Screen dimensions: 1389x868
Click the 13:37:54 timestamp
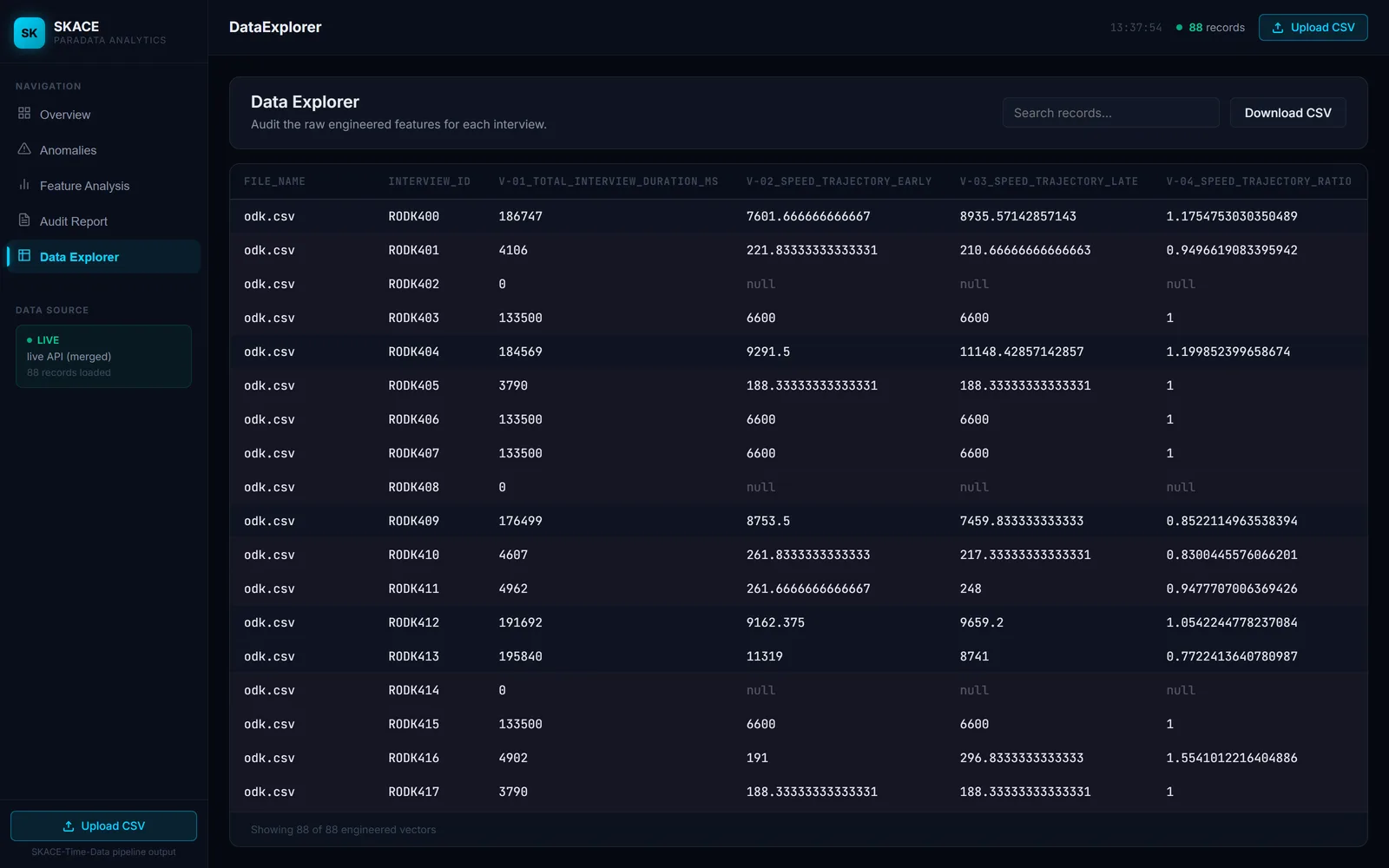coord(1136,28)
